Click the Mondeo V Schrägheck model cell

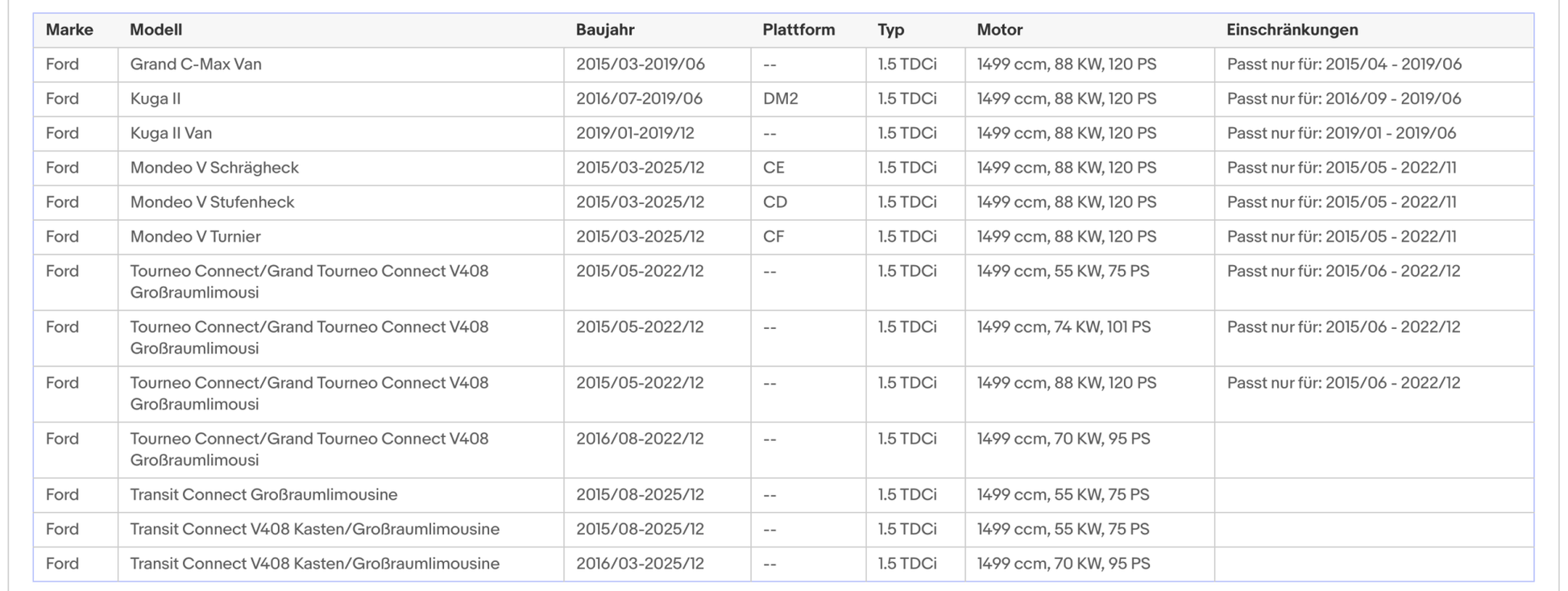pyautogui.click(x=341, y=168)
